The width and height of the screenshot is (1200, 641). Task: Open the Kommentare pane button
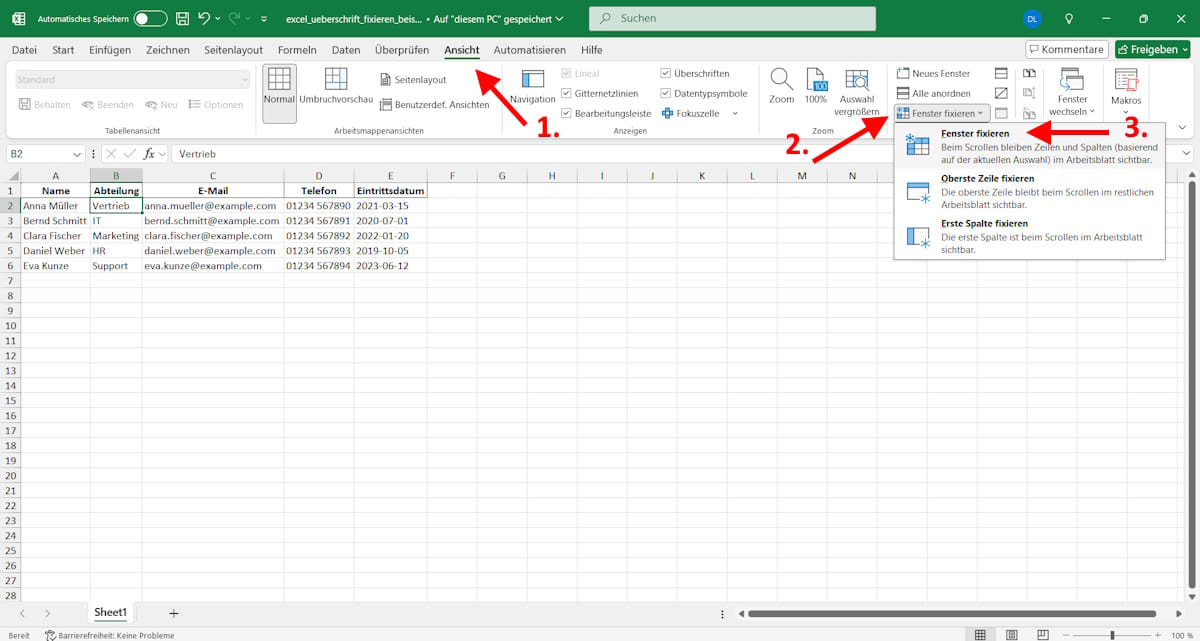click(1065, 48)
